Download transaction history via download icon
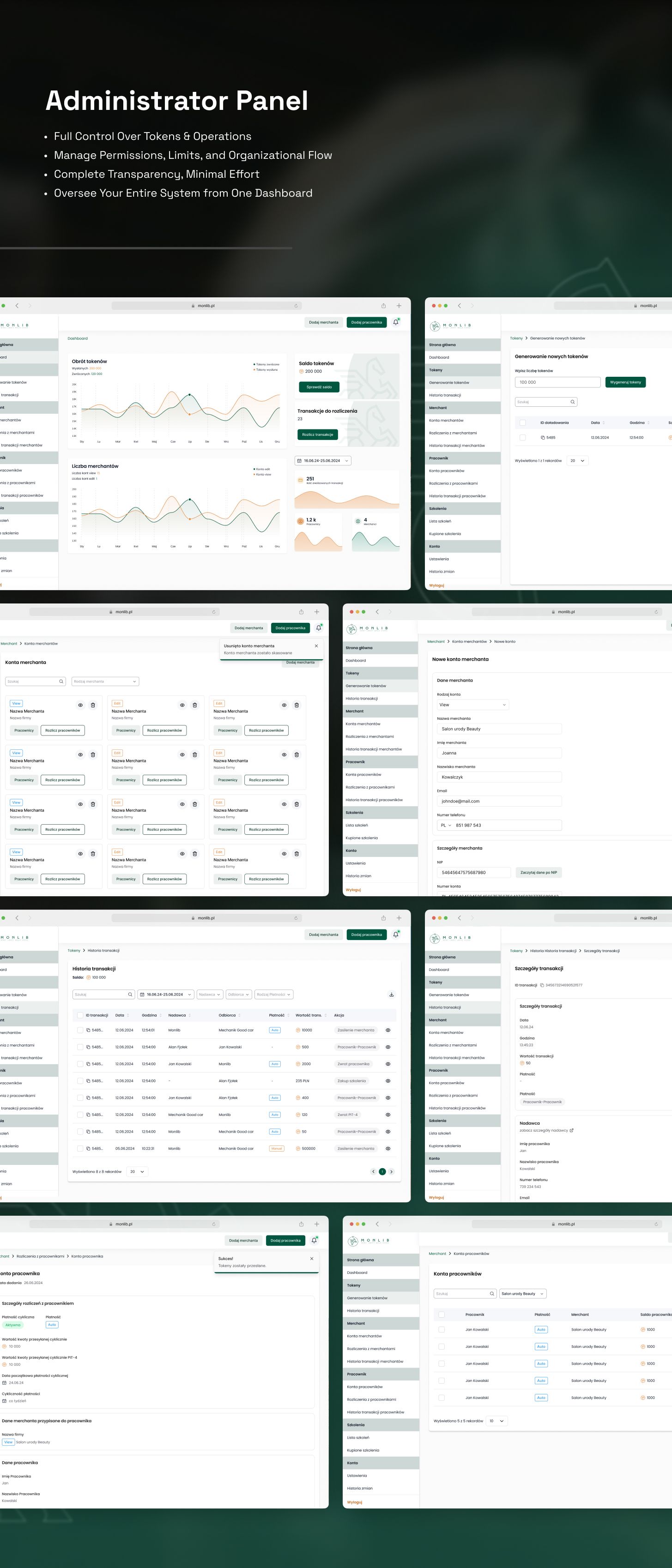This screenshot has height=1568, width=672. coord(391,995)
